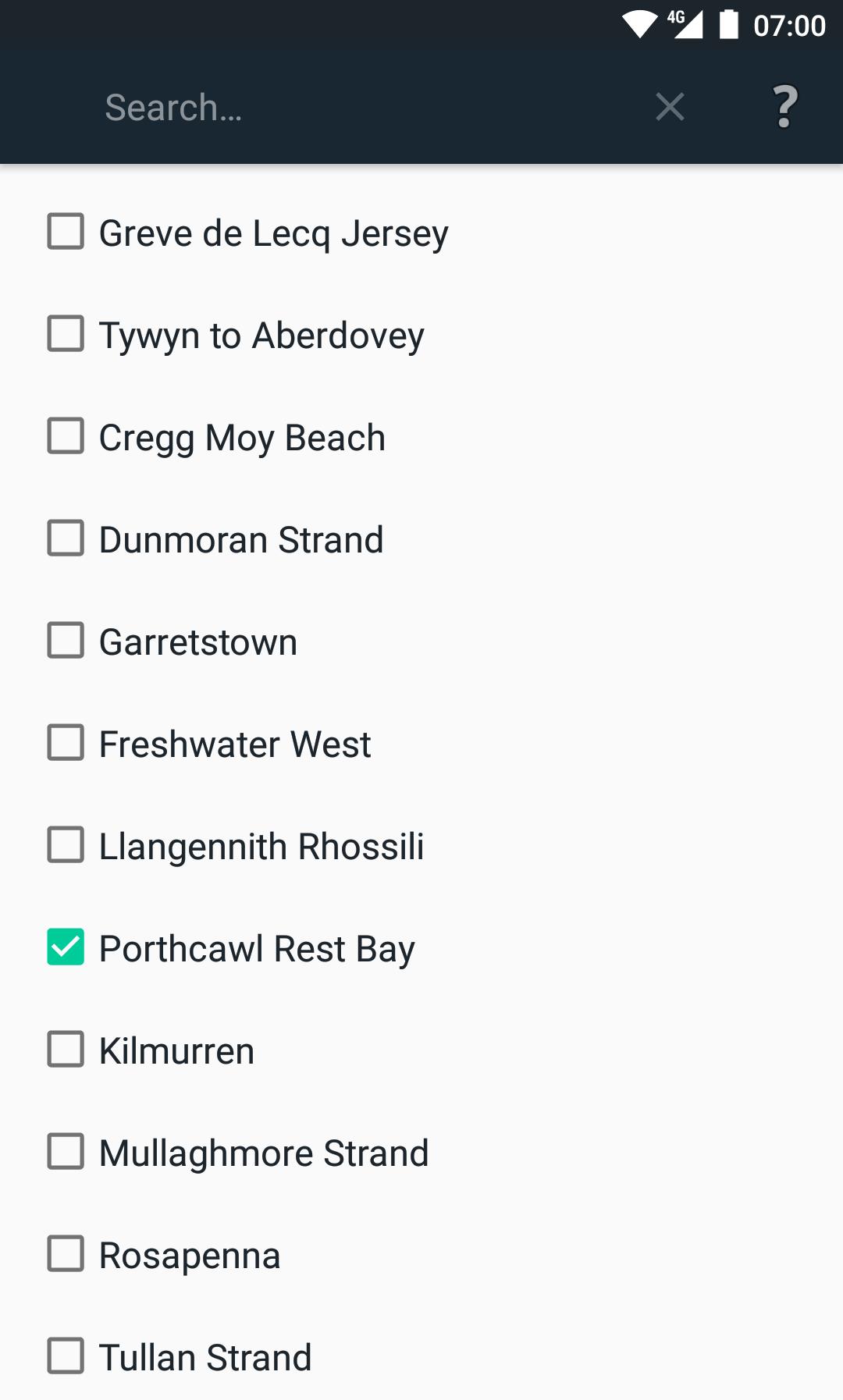Open help via the question mark icon

click(784, 107)
